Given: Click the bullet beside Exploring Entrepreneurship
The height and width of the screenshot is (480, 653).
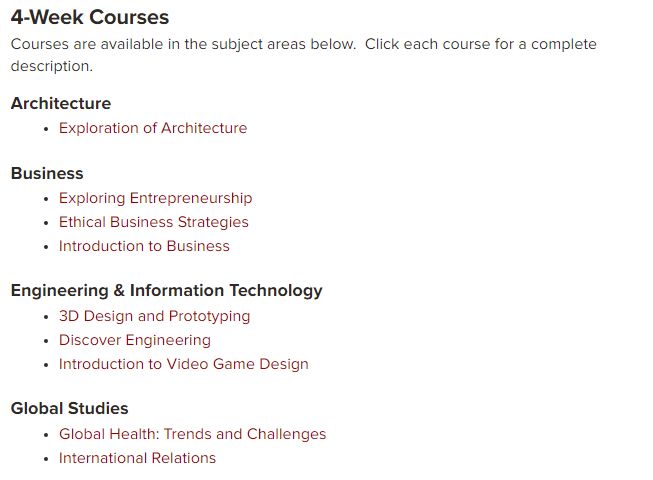Looking at the screenshot, I should 46,199.
